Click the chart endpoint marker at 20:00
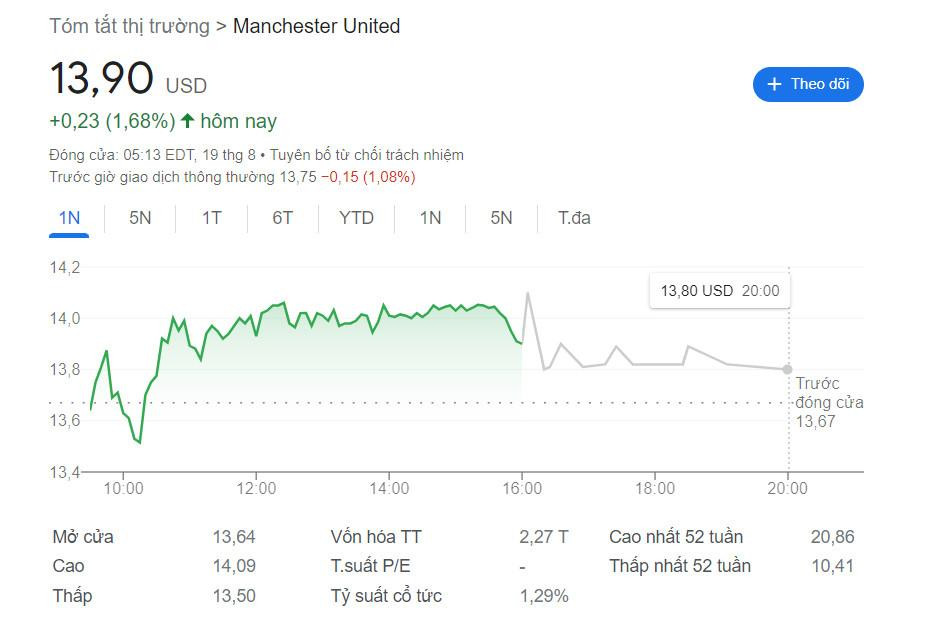Screen dimensions: 930x630 [786, 369]
